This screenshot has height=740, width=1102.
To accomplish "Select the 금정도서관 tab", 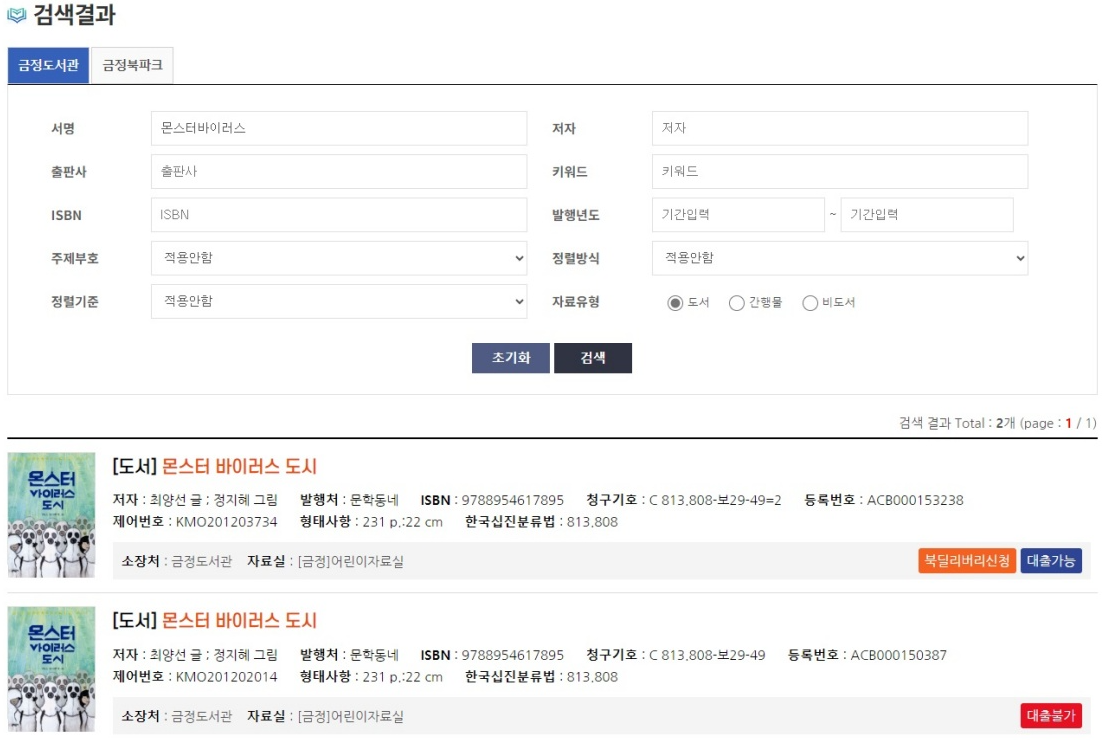I will click(x=47, y=66).
